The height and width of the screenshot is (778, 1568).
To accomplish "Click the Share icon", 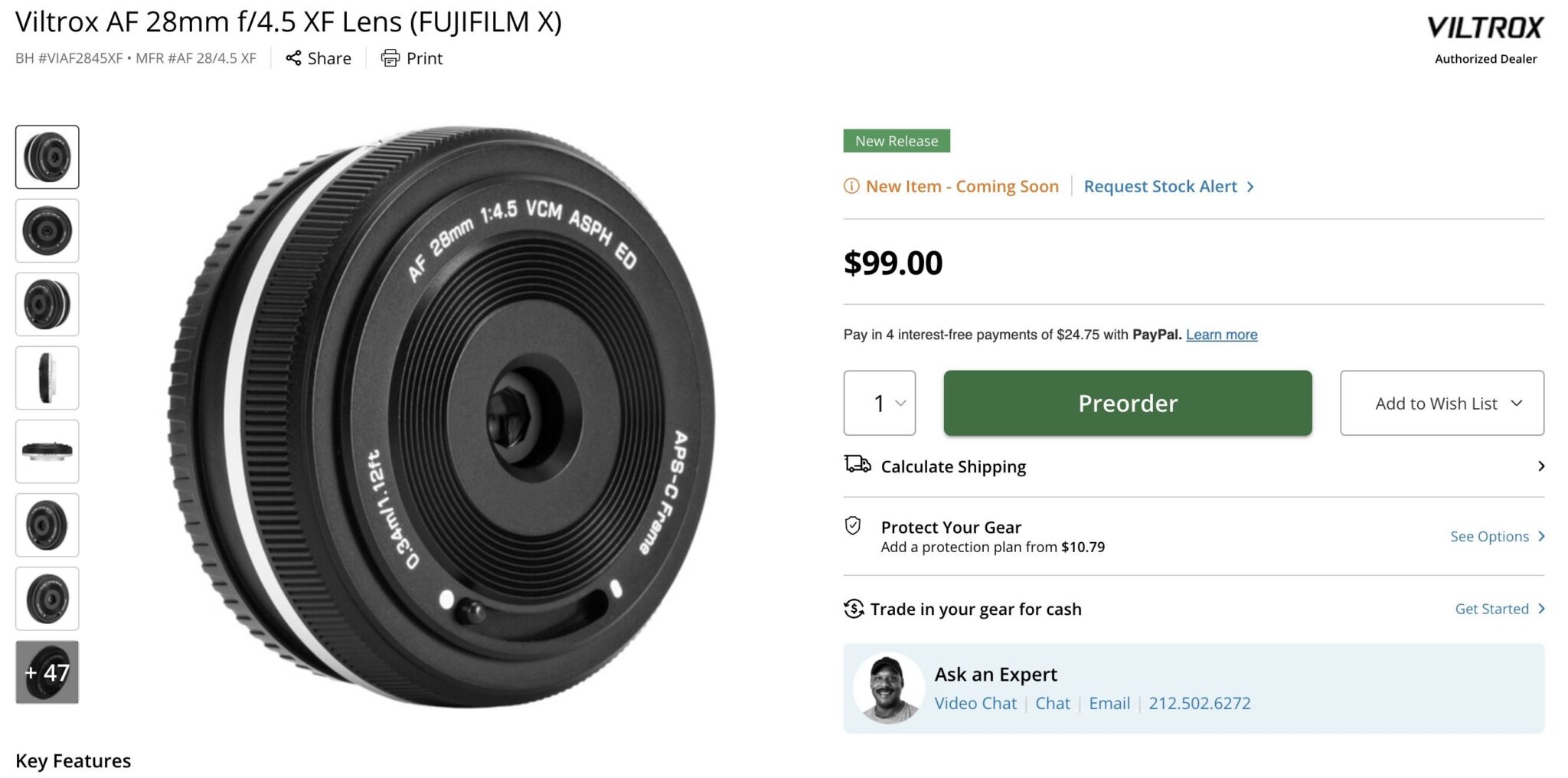I will [294, 58].
